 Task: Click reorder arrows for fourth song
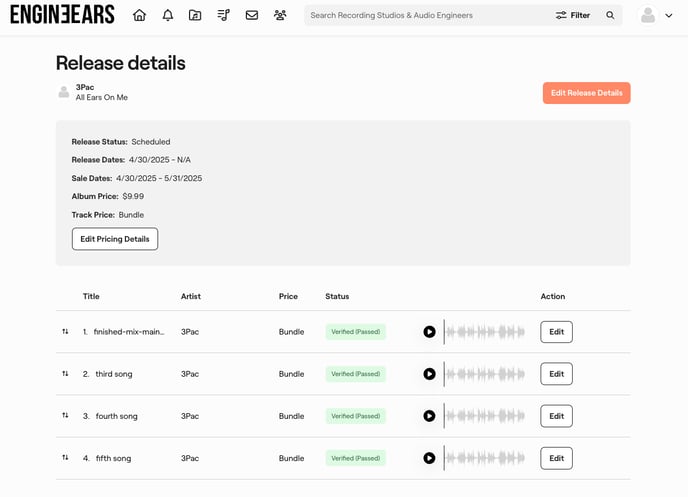65,416
